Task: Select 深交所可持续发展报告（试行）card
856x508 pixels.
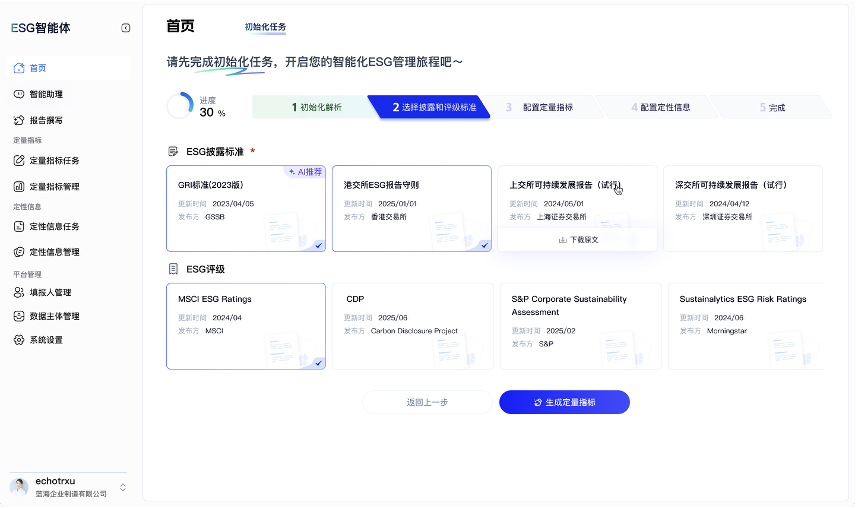Action: [742, 208]
